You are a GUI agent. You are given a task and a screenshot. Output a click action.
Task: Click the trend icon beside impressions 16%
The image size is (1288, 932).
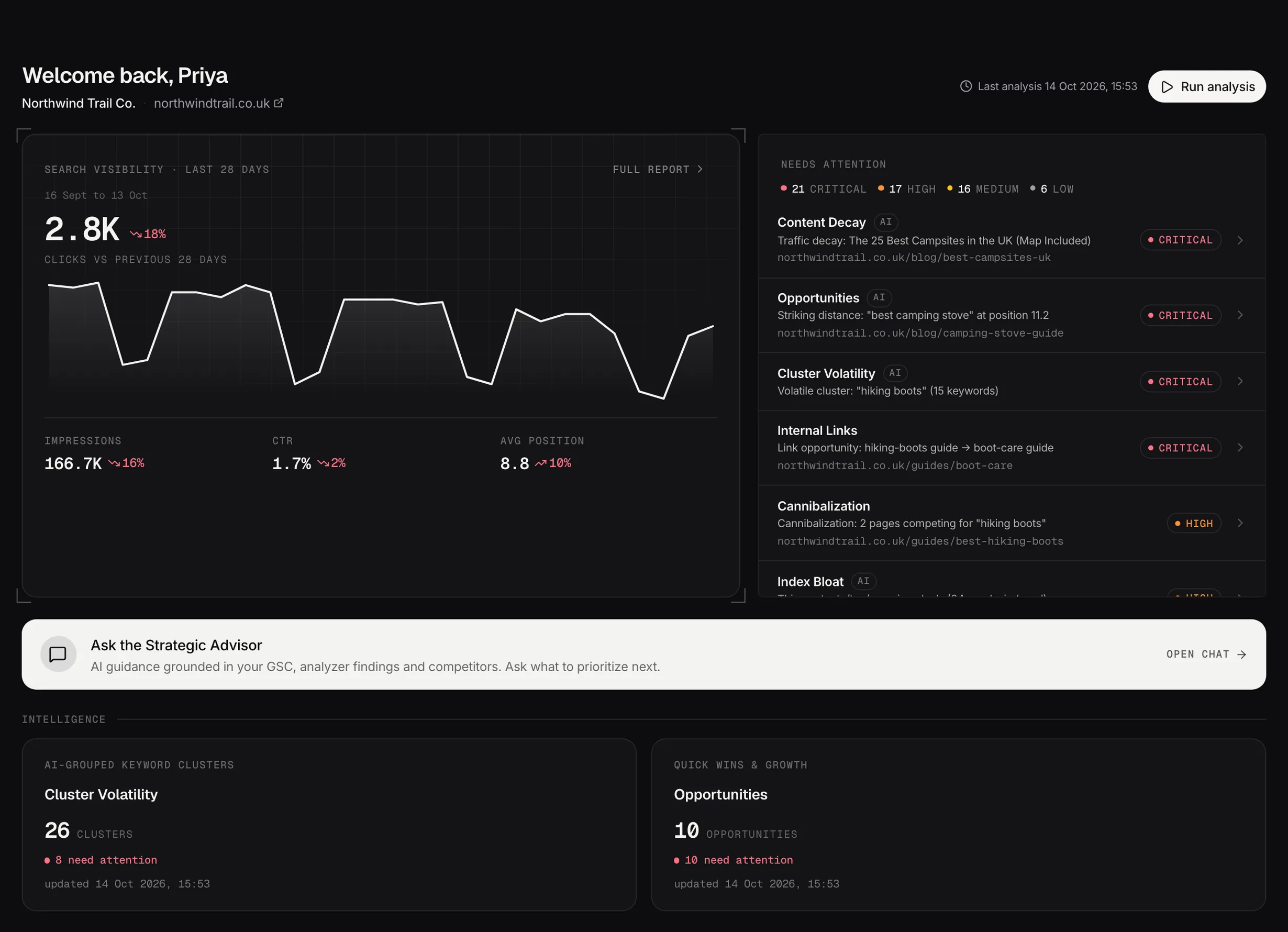click(x=114, y=463)
